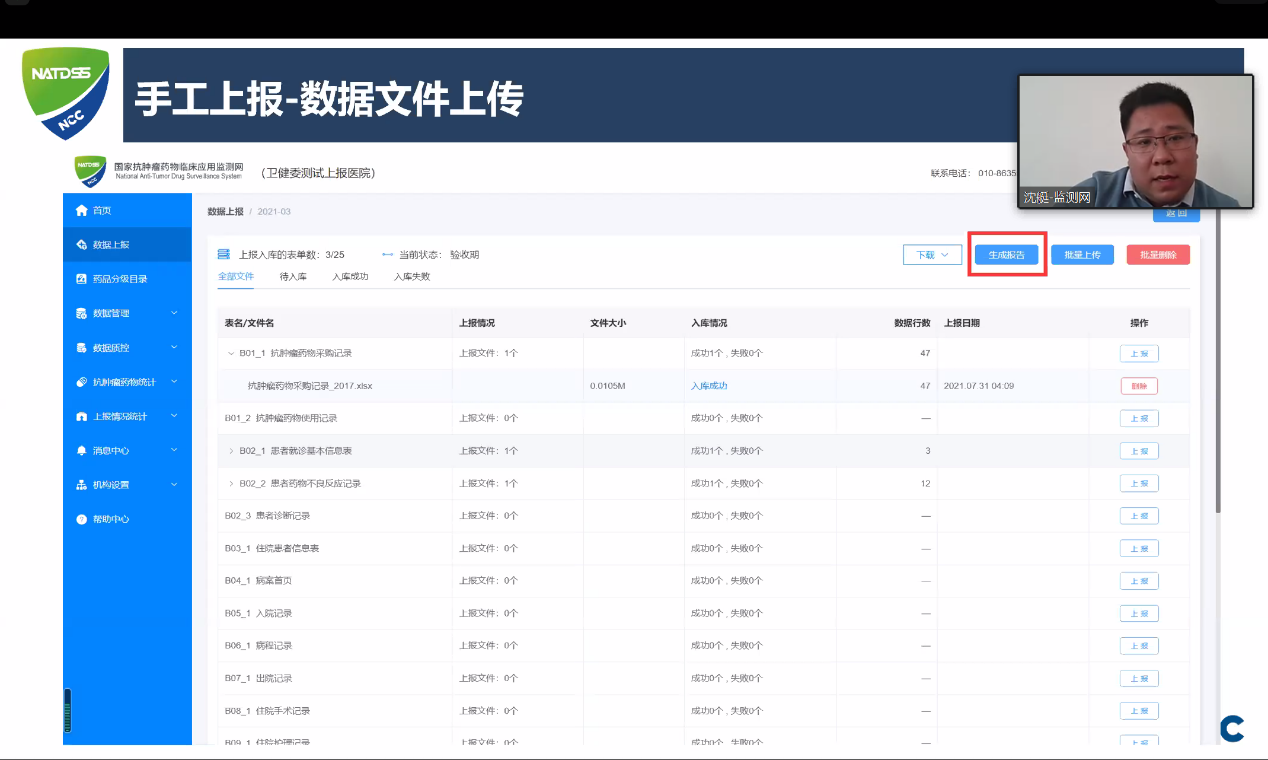The image size is (1268, 760).
Task: Click the 数据上报 upload icon in sidebar
Action: (x=82, y=245)
